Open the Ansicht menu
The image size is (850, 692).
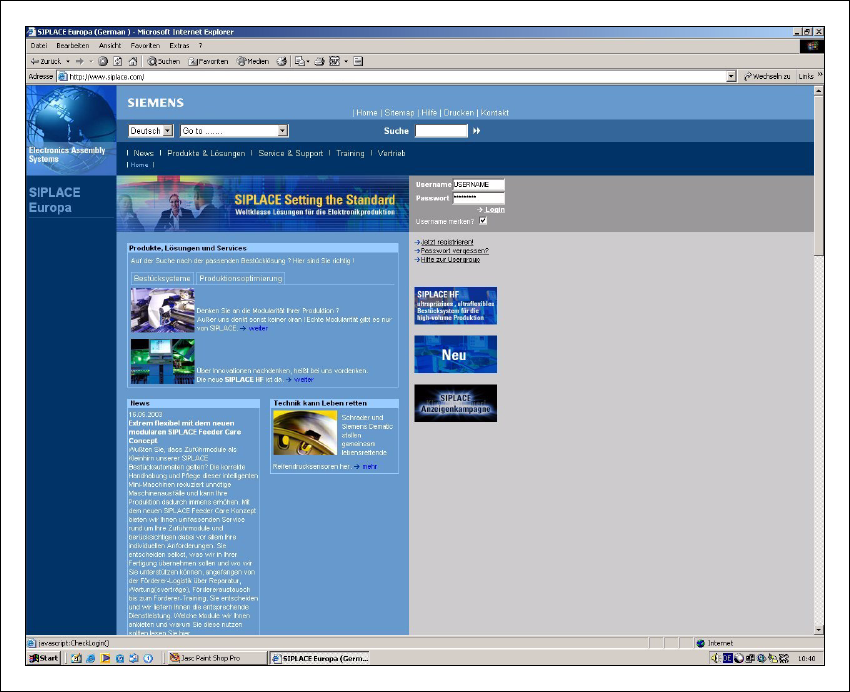110,46
